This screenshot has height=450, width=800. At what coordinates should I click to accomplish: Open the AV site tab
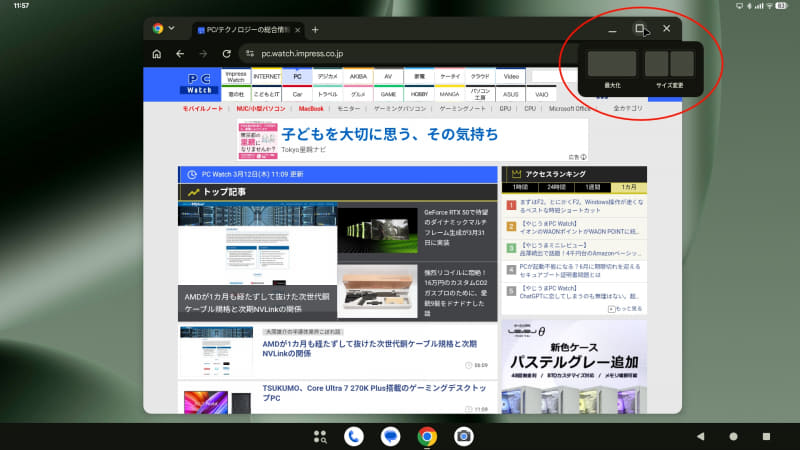388,77
